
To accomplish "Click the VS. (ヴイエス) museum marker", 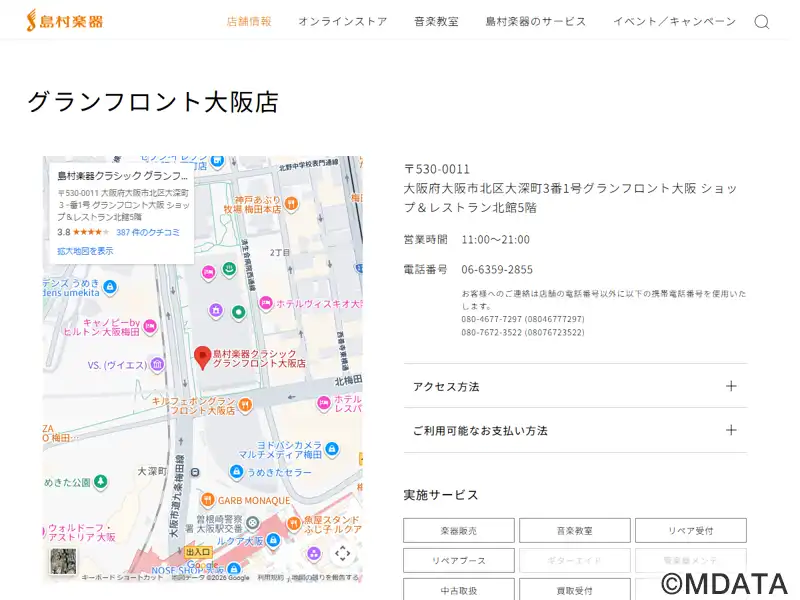I will pos(155,365).
